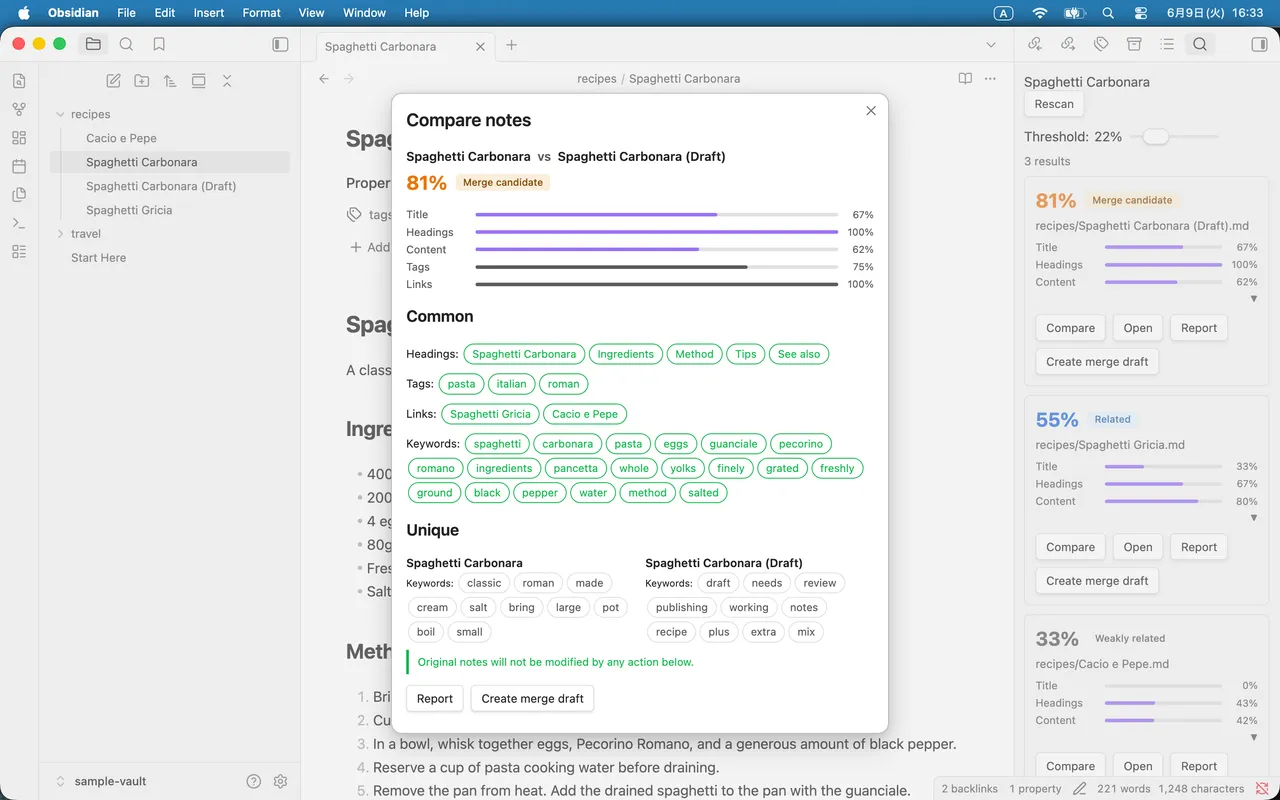Click the Spaghetti Gricia link chip
This screenshot has height=800, width=1280.
490,414
